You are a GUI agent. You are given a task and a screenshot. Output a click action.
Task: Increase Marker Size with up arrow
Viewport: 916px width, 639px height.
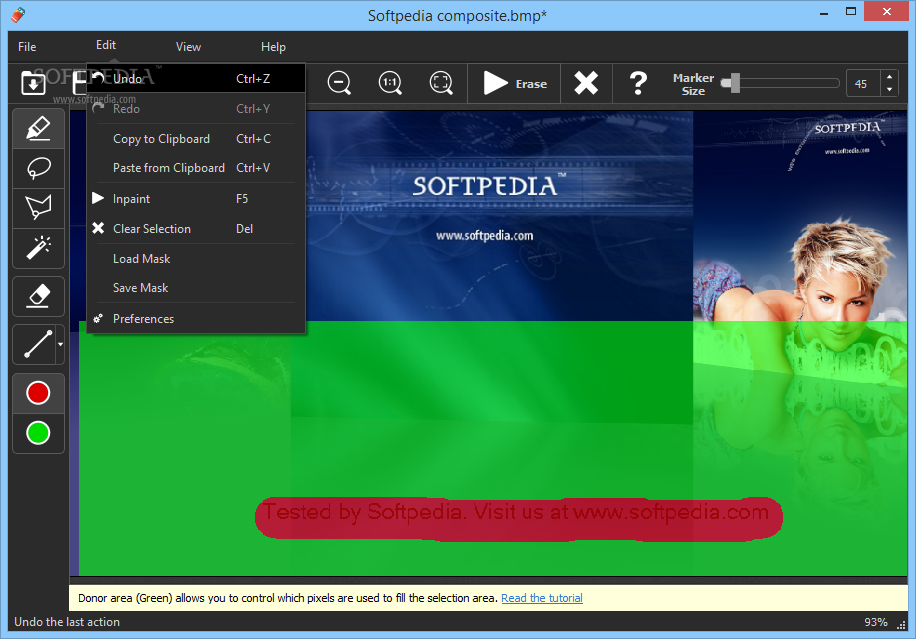click(x=889, y=77)
